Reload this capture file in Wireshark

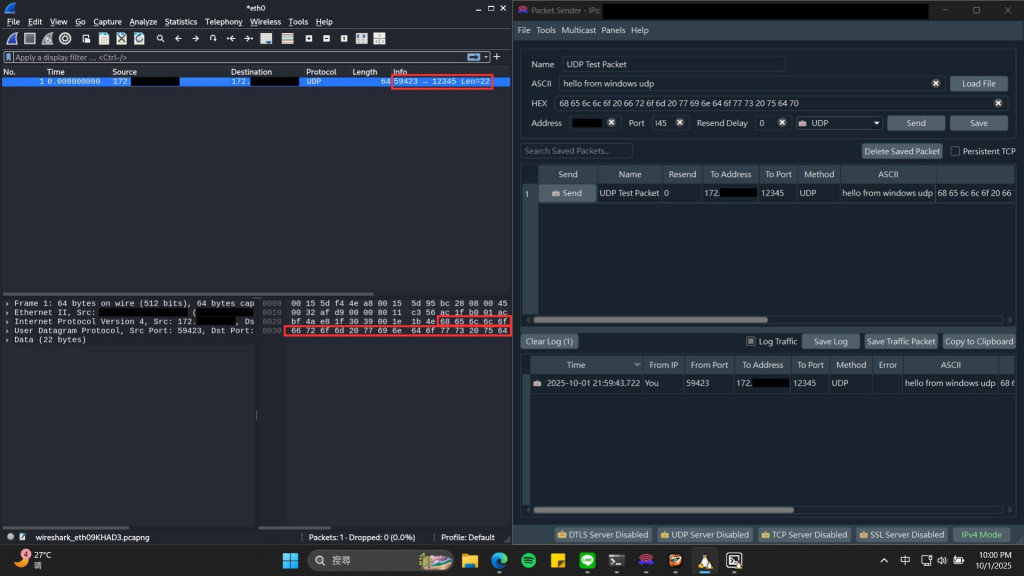click(139, 39)
